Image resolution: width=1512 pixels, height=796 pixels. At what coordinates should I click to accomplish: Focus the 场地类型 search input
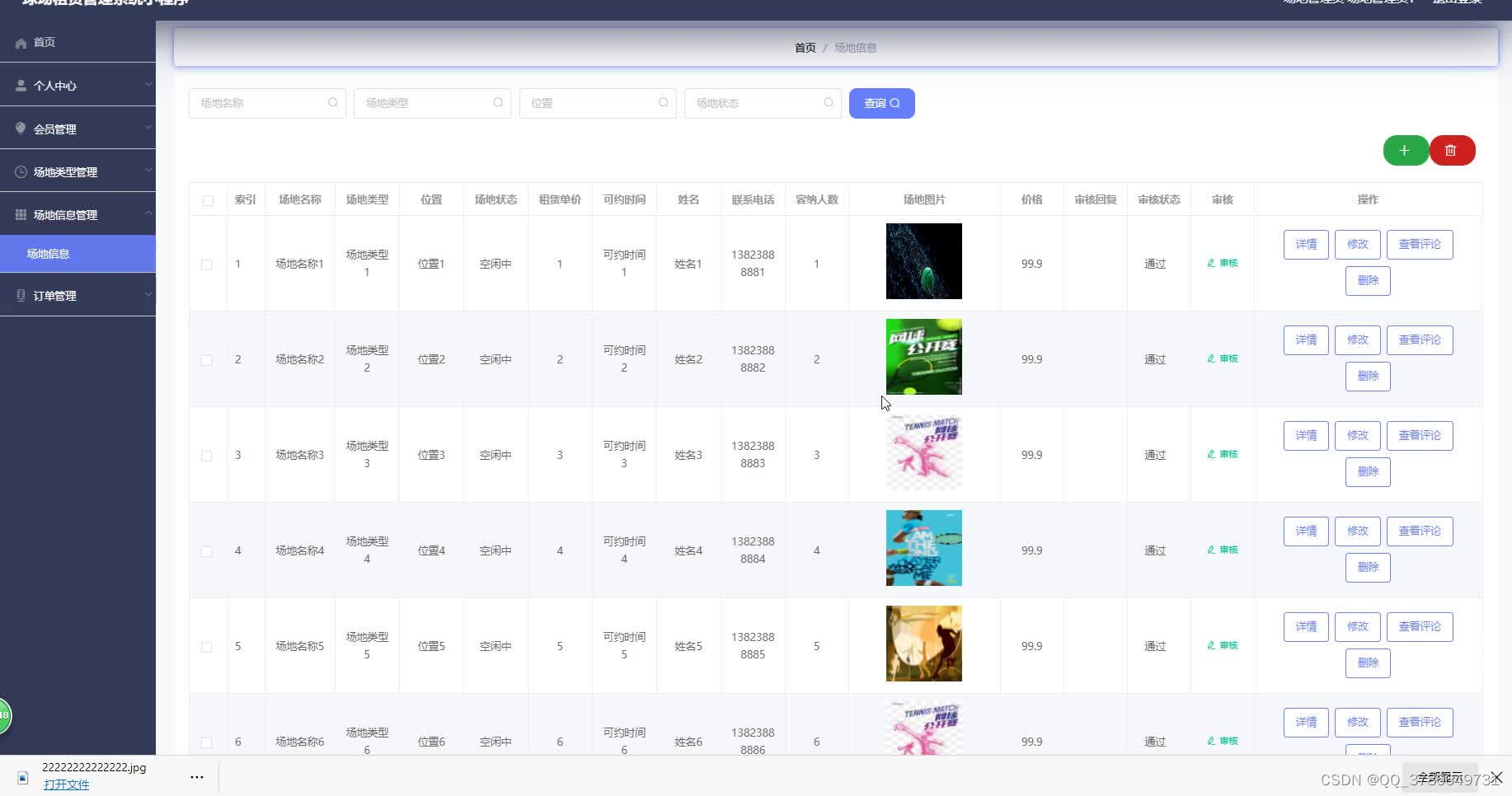point(432,103)
